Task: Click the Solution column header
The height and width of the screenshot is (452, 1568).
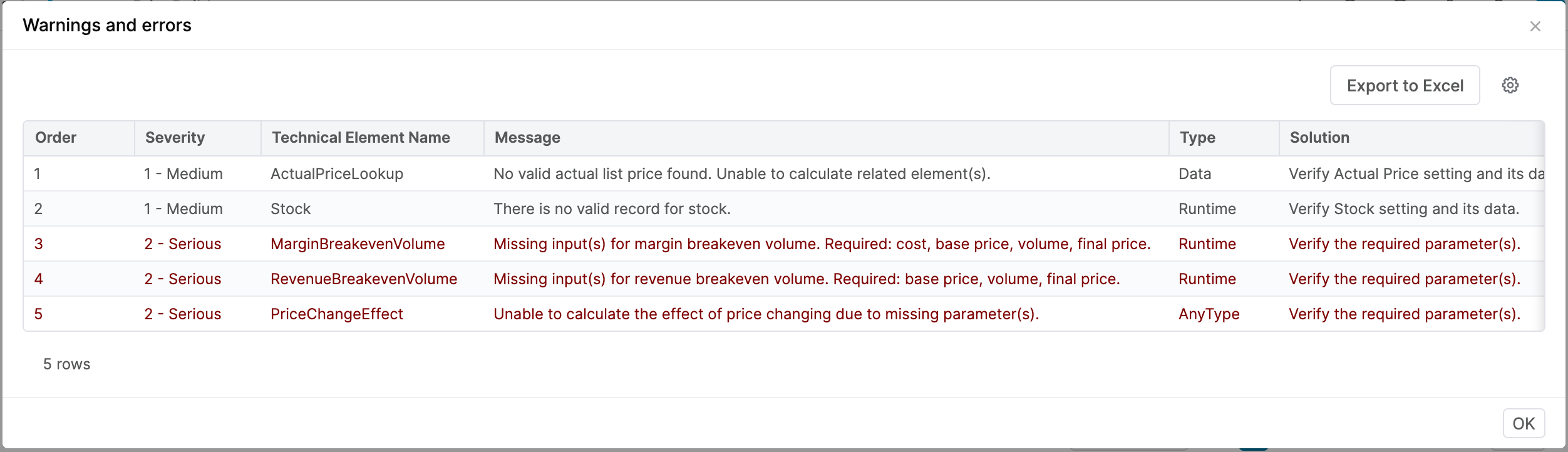Action: tap(1319, 138)
